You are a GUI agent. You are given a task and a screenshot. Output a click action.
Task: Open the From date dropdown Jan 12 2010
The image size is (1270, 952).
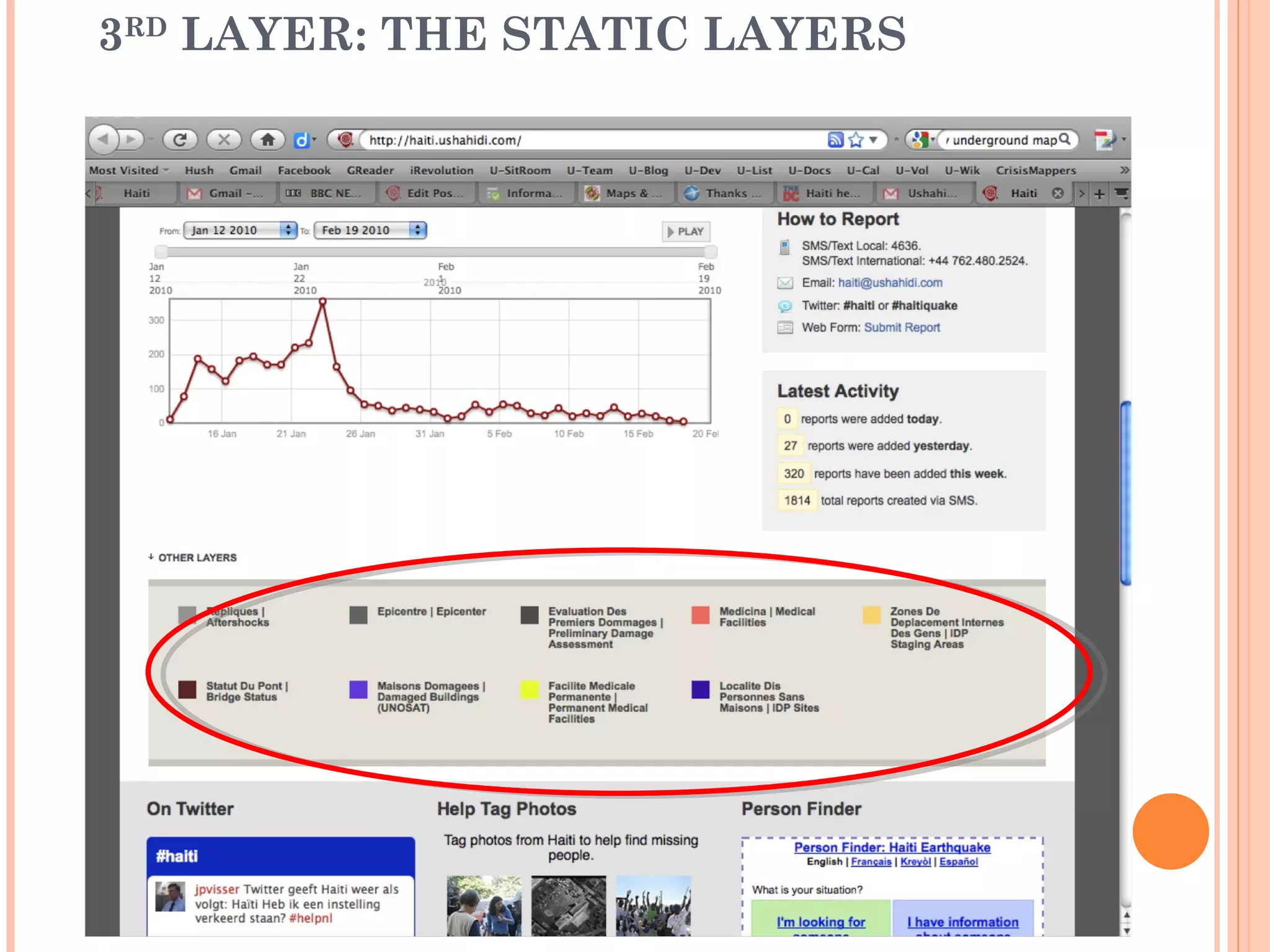point(240,230)
